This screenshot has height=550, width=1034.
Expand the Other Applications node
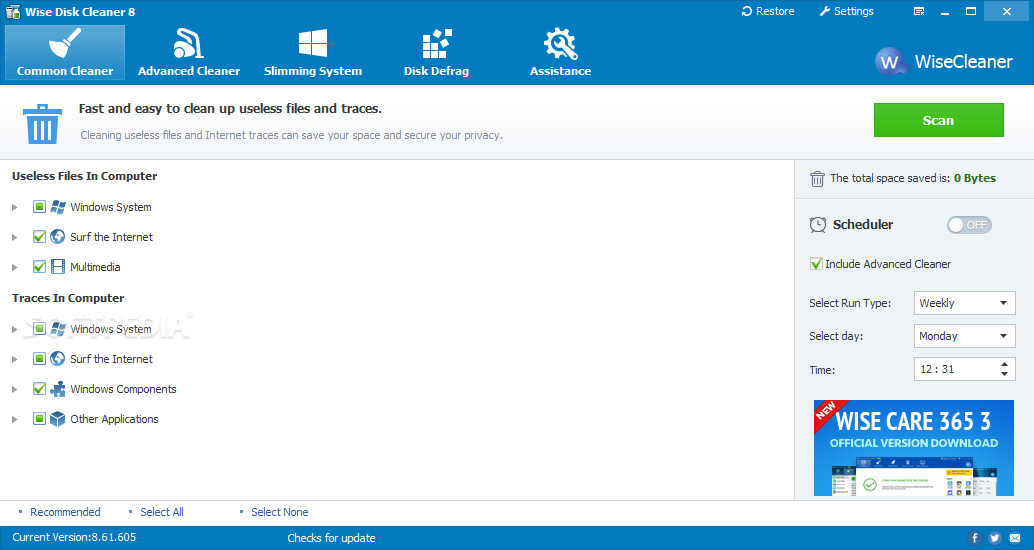pos(15,419)
